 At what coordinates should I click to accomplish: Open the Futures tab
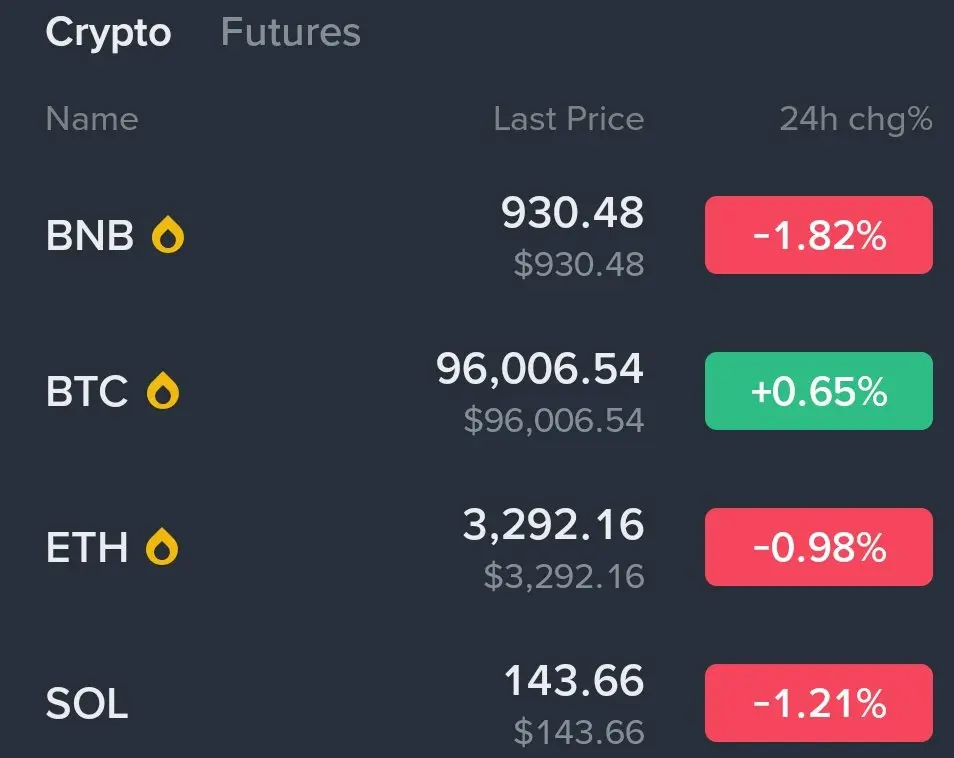(291, 32)
